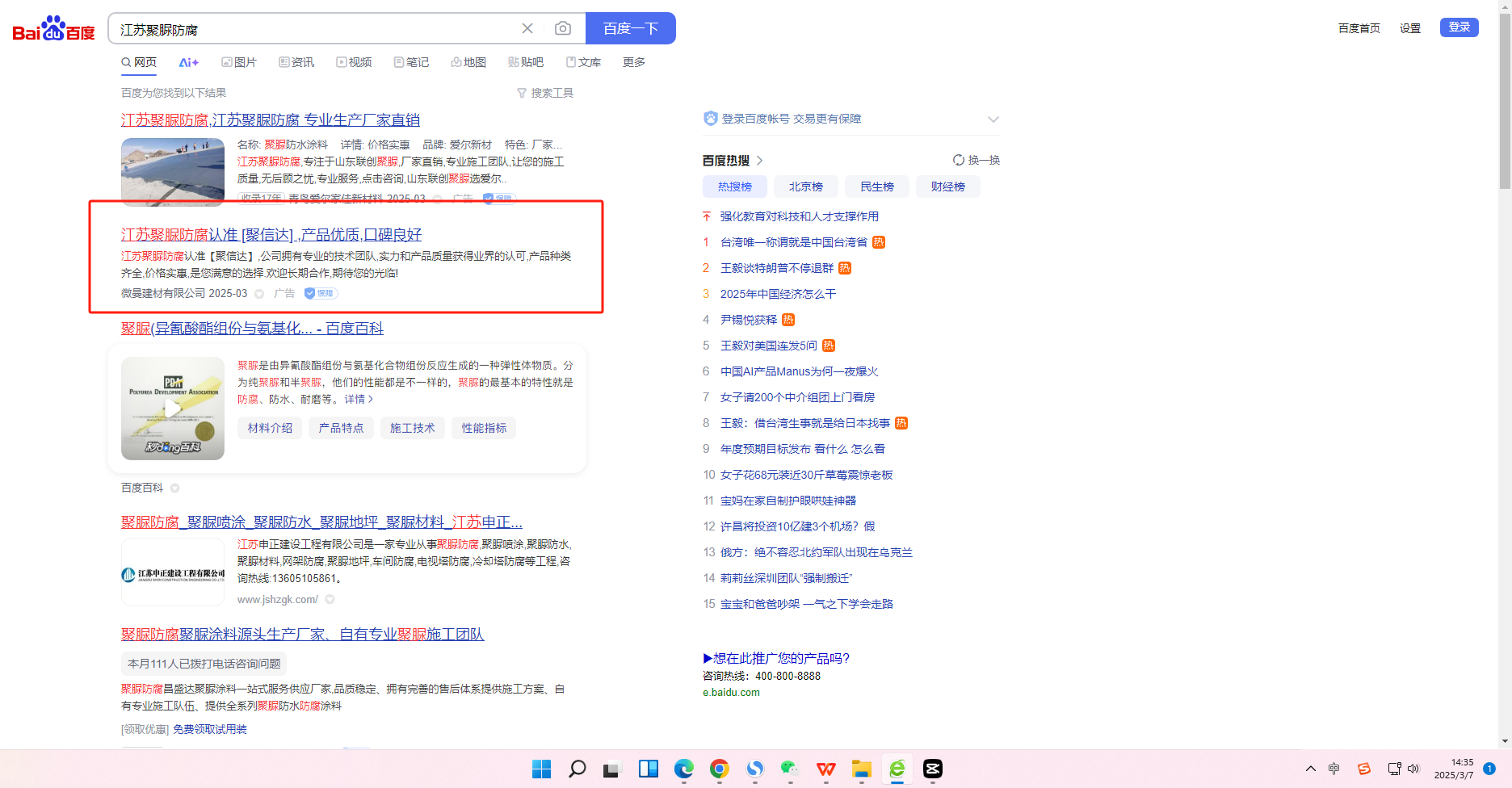Expand the 更多 search categories
This screenshot has width=1512, height=788.
click(633, 62)
